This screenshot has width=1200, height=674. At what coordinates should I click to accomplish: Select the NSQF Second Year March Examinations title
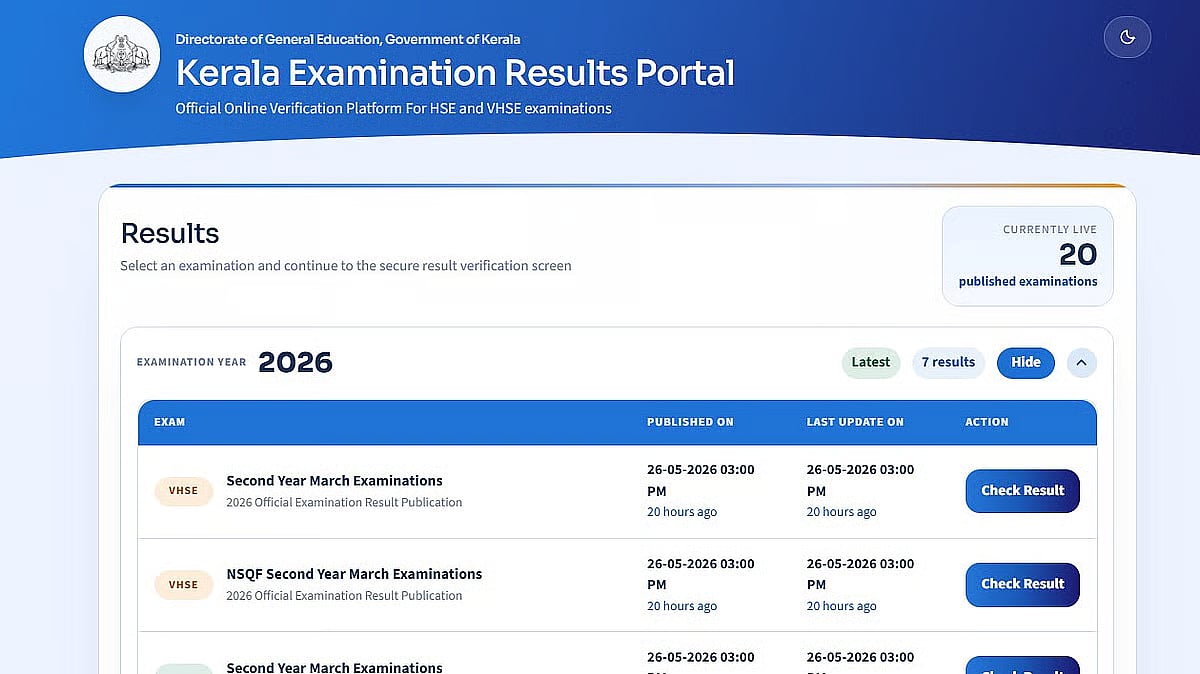[354, 574]
